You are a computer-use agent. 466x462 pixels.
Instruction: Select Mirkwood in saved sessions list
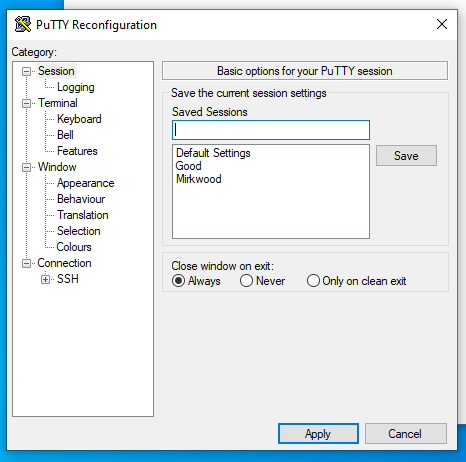[x=199, y=179]
